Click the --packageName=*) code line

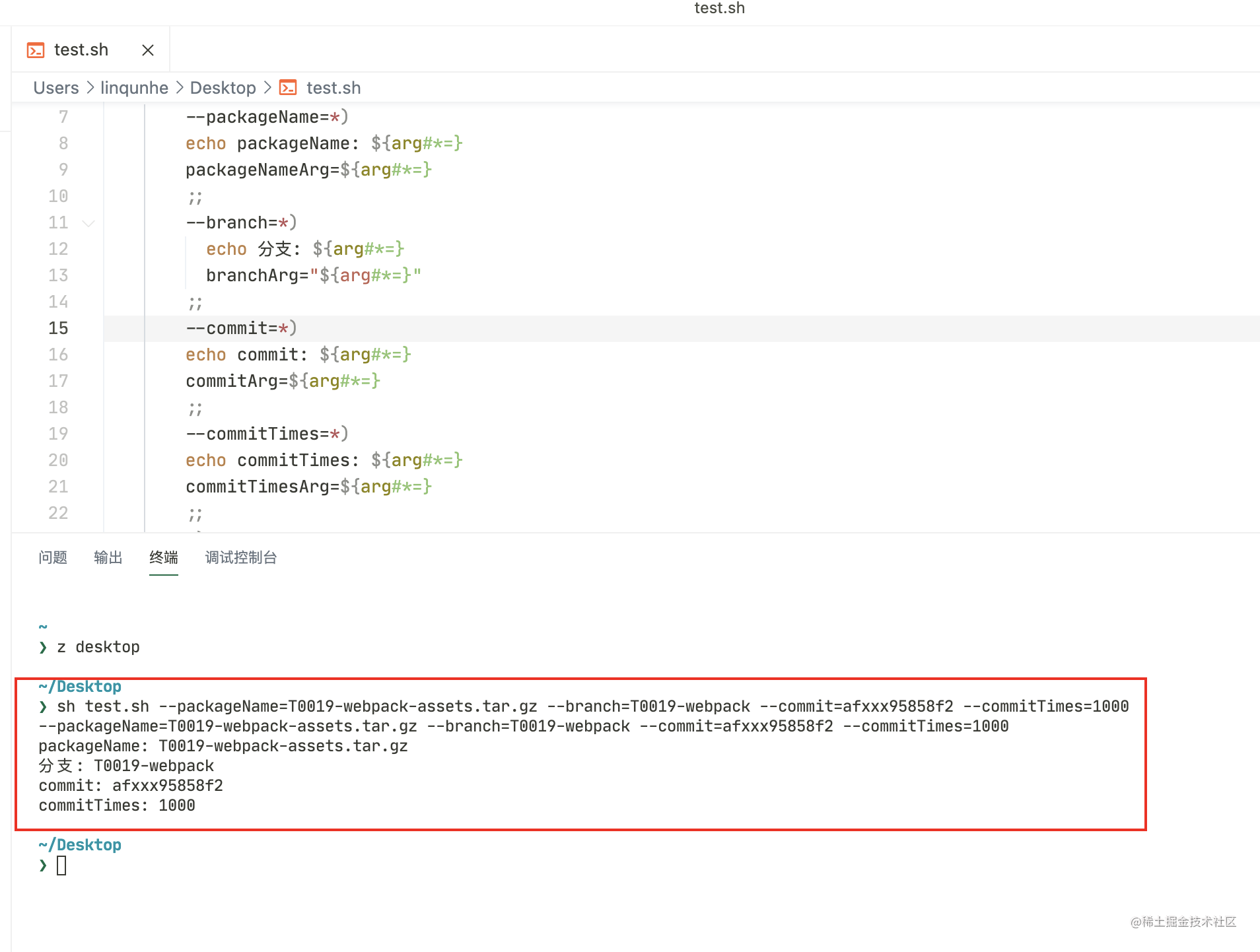pyautogui.click(x=267, y=117)
